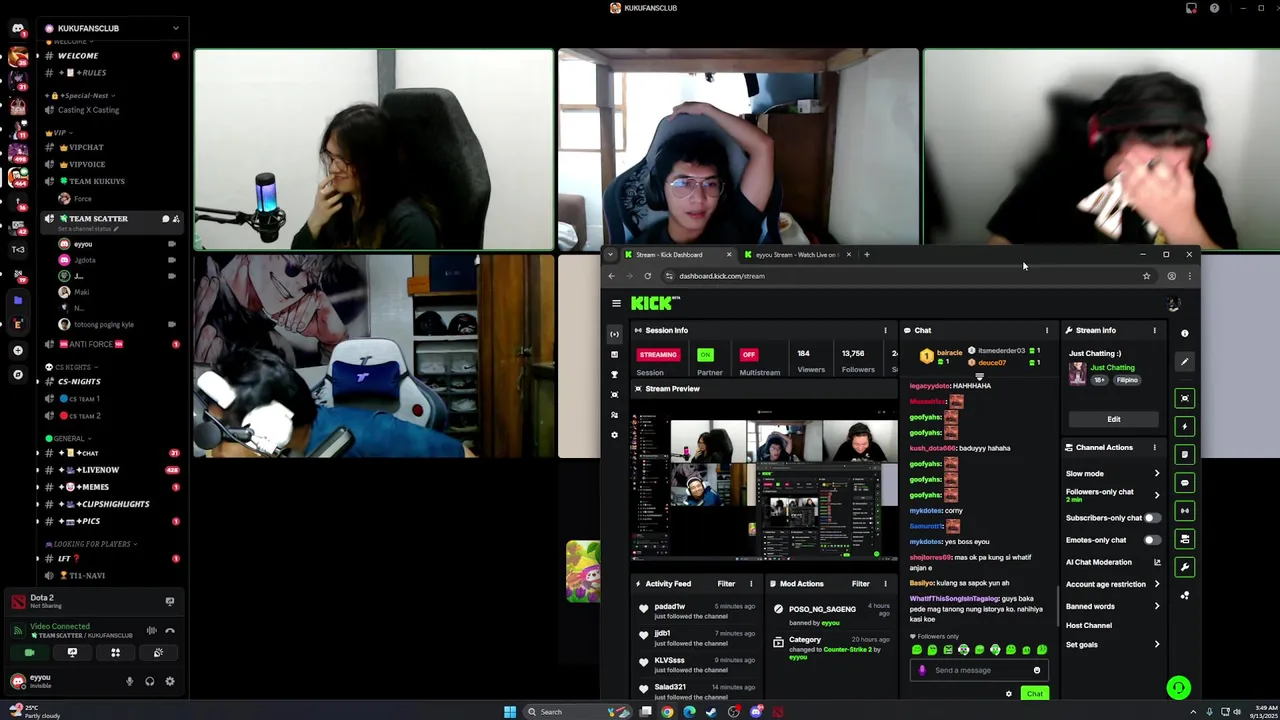Toggle Discord screen share button
Viewport: 1280px width, 720px height.
[72, 653]
